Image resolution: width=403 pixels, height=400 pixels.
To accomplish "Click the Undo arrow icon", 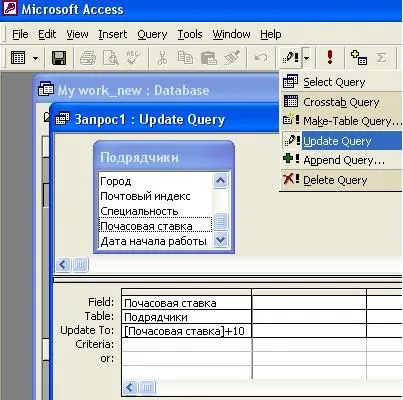I will point(261,58).
